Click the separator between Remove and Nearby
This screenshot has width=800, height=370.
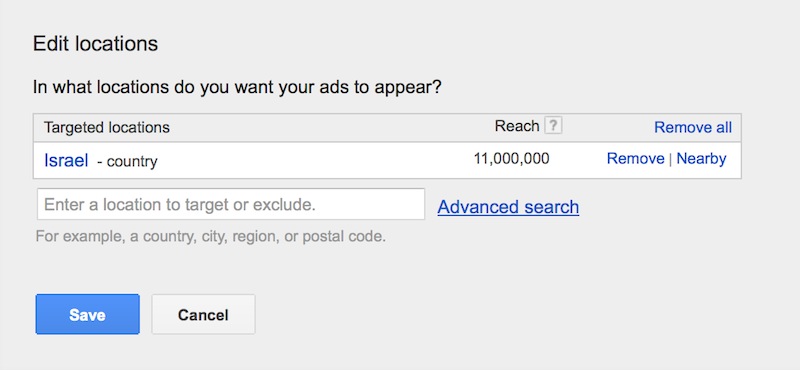pyautogui.click(x=670, y=159)
